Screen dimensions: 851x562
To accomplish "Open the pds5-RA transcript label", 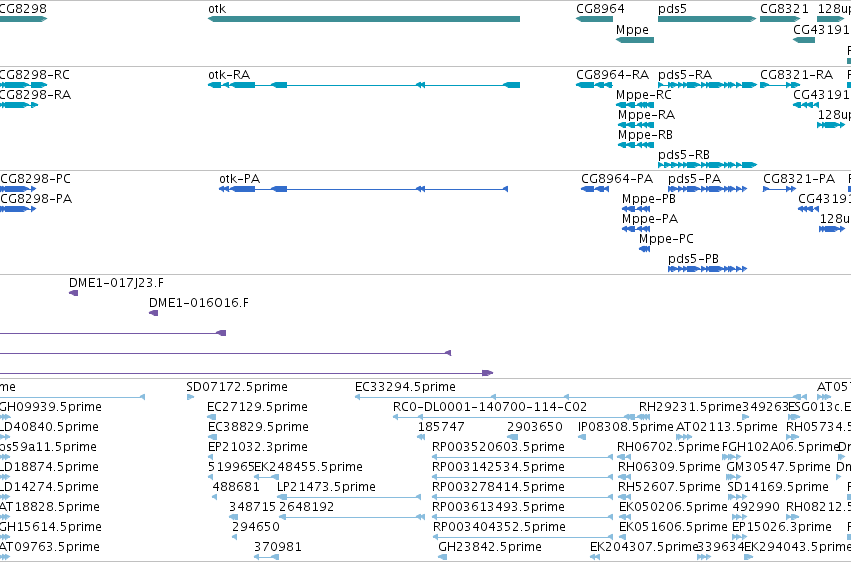I will coord(685,75).
